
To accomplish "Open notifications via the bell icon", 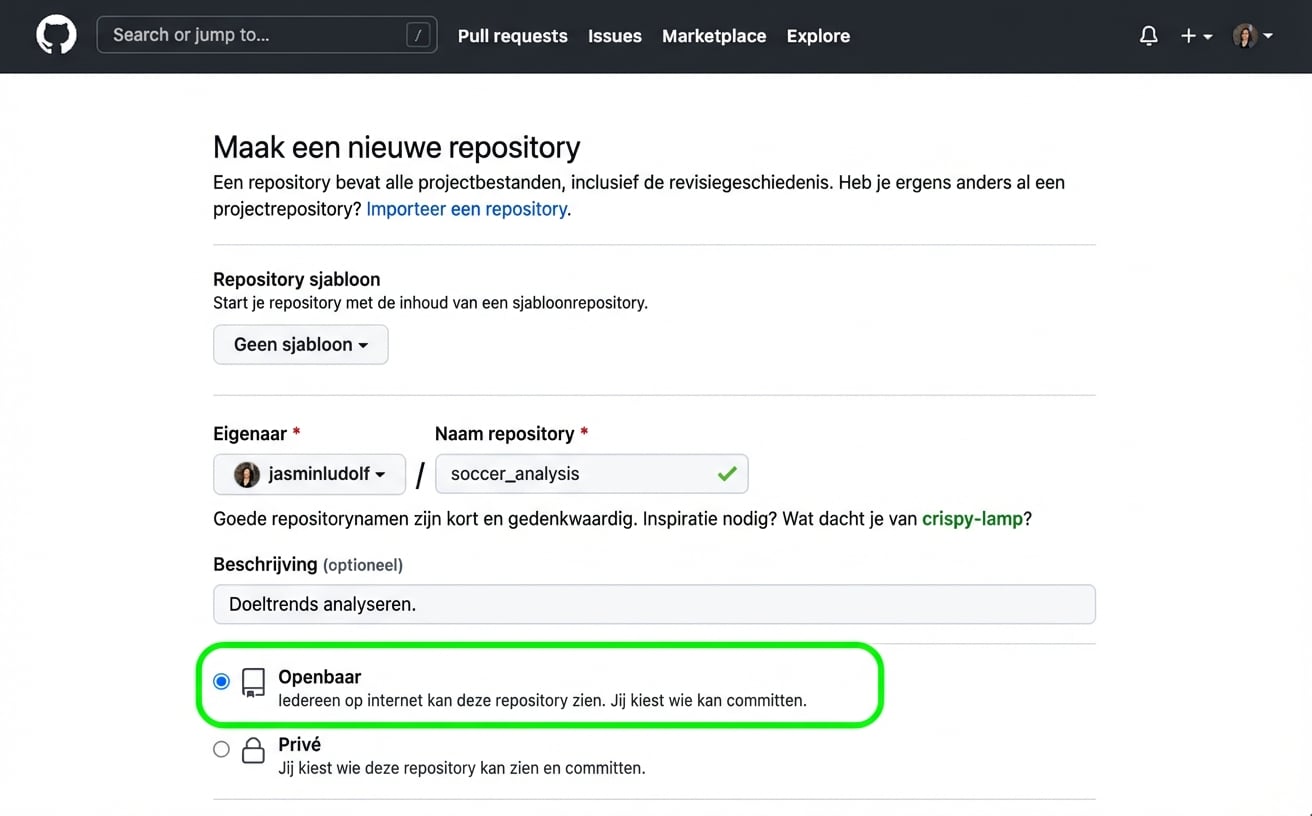I will pos(1148,35).
